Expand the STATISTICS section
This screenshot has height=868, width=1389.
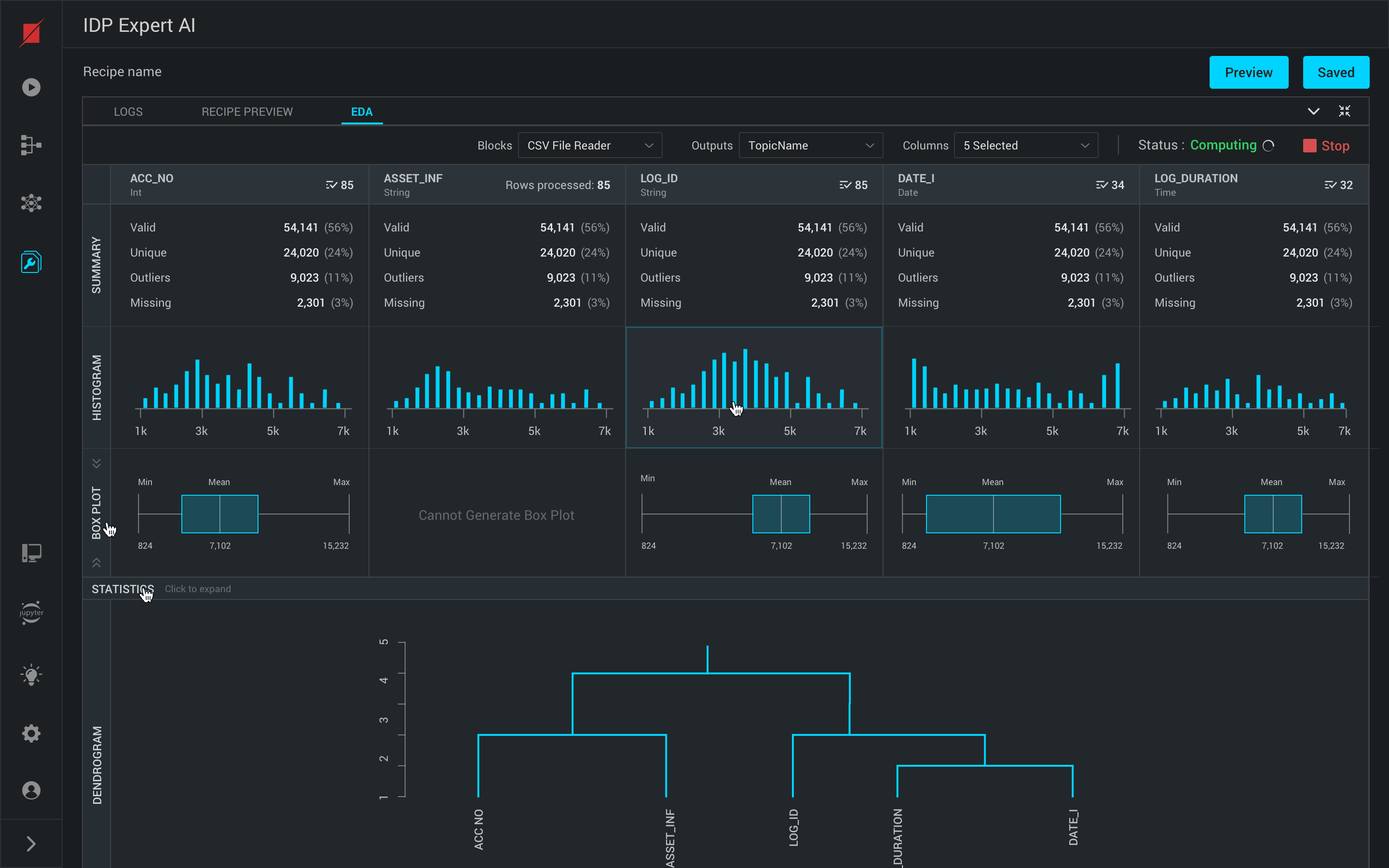pyautogui.click(x=123, y=589)
